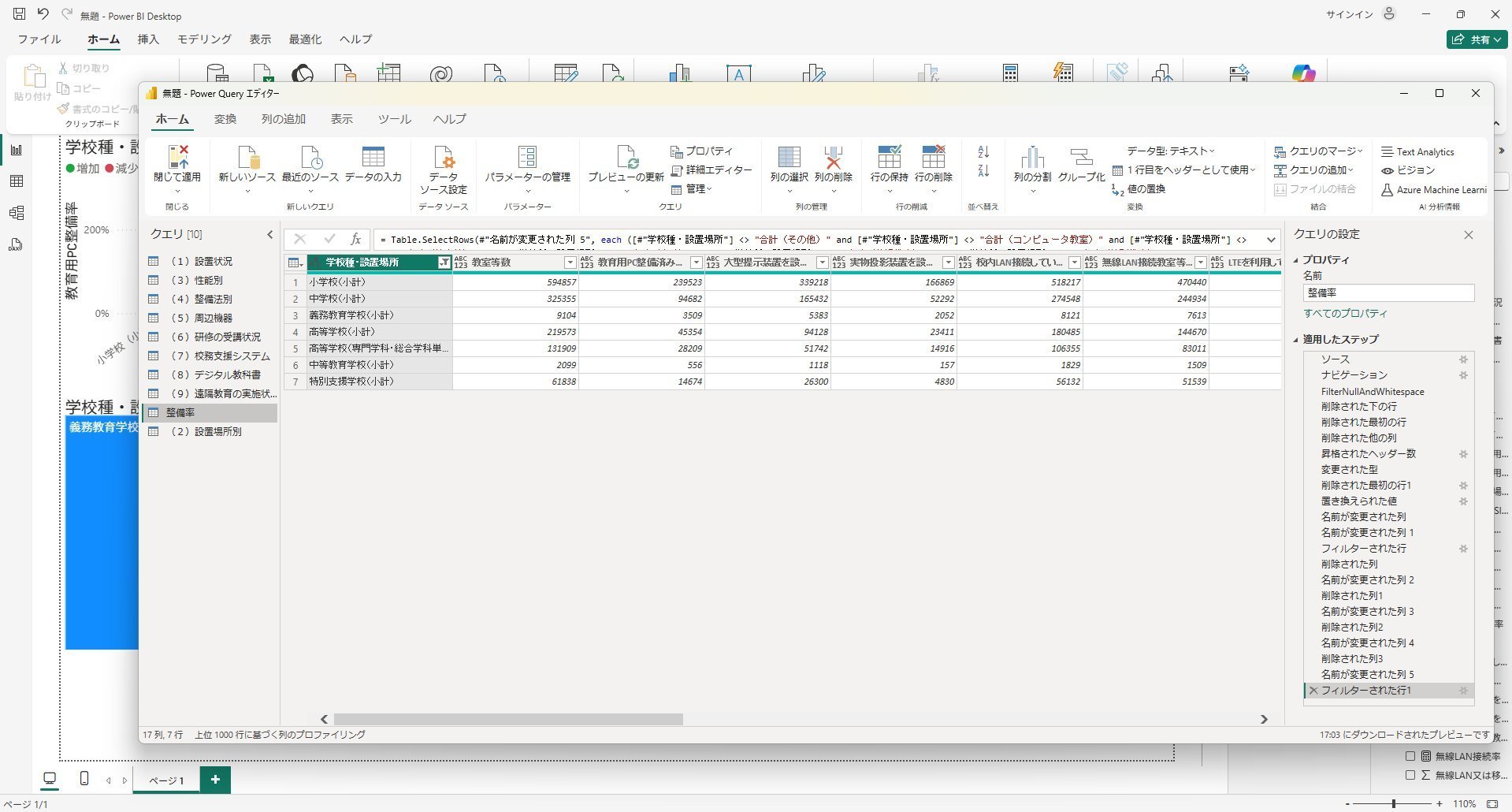Viewport: 1512px width, 812px height.
Task: Click パラメーターの管理 icon
Action: [x=527, y=156]
